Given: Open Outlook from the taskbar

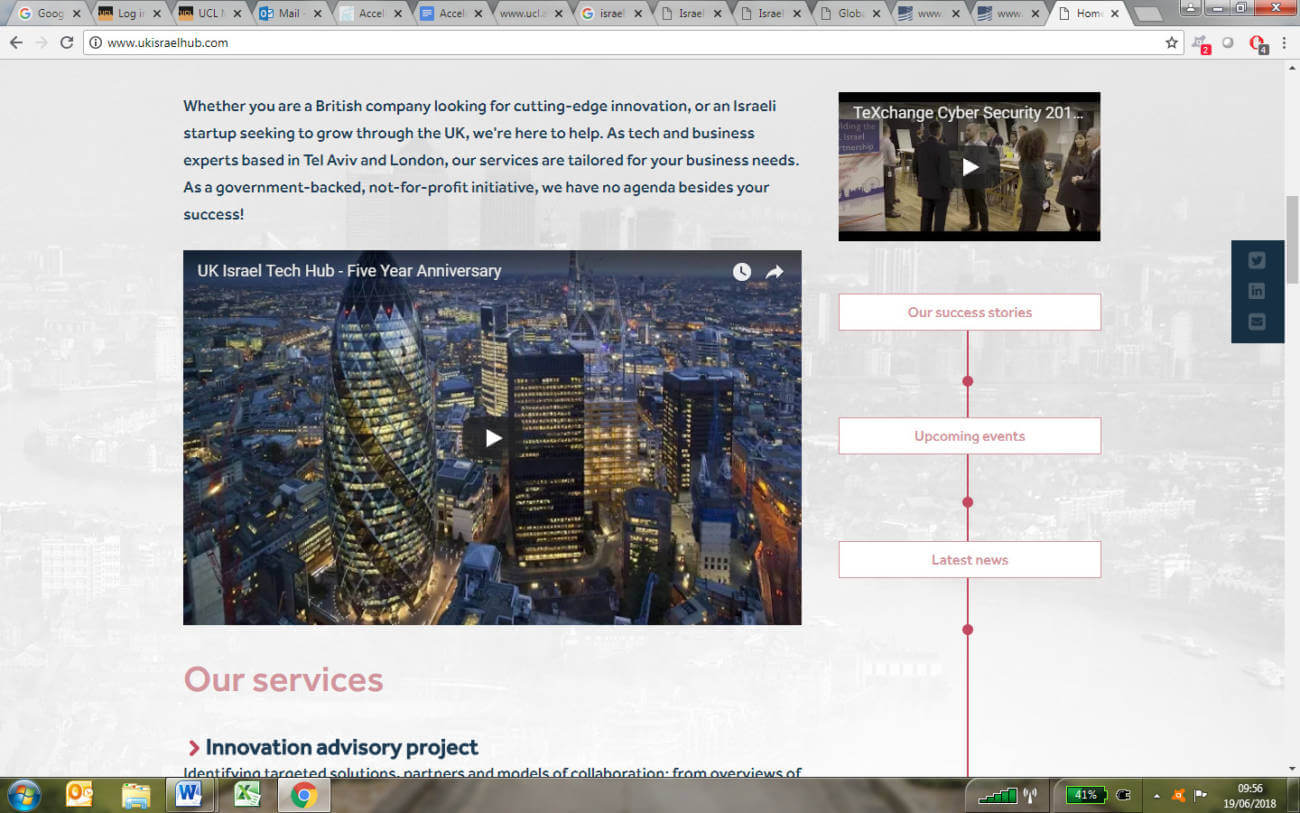Looking at the screenshot, I should 79,795.
